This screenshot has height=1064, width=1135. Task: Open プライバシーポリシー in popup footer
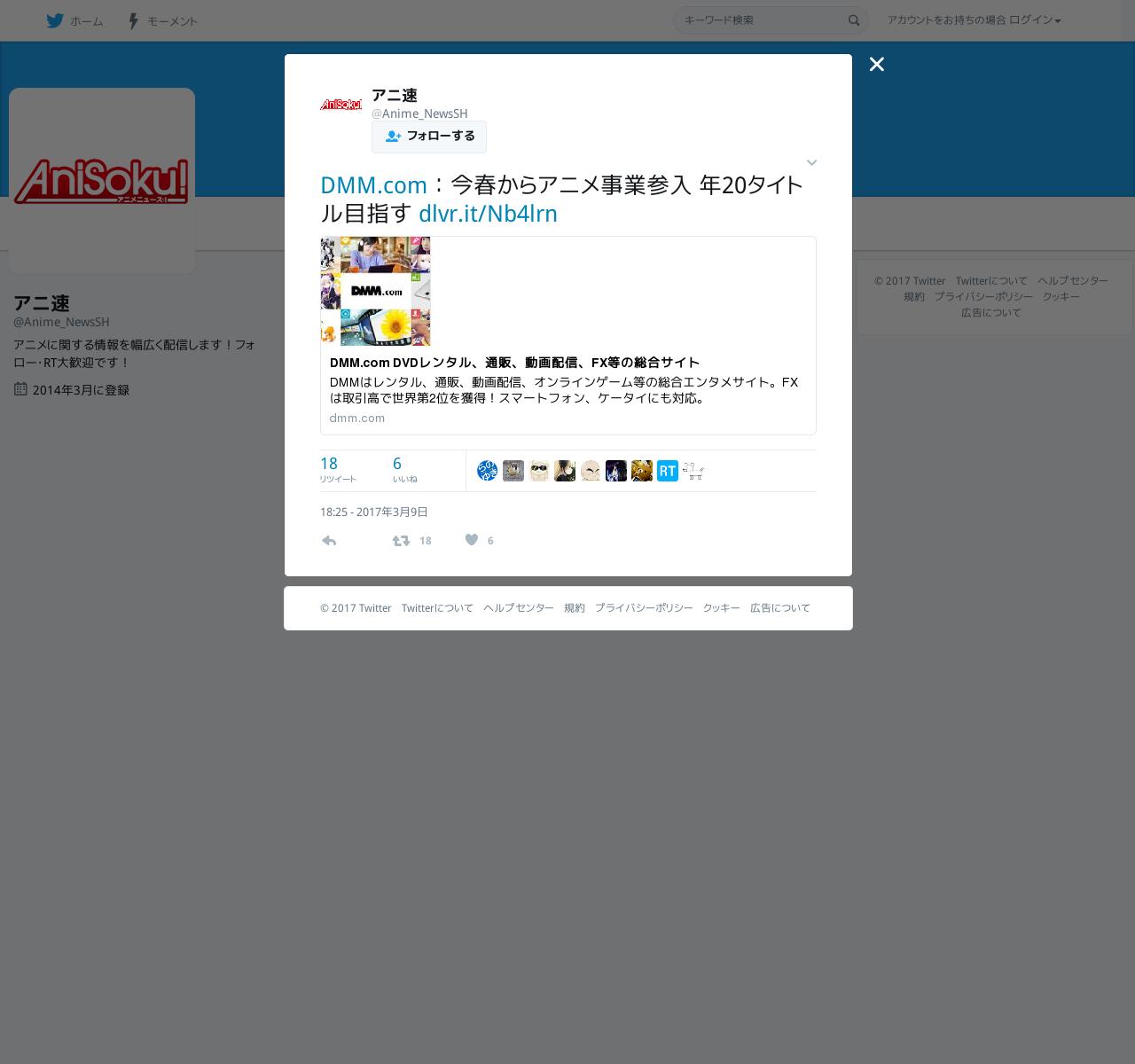(644, 607)
